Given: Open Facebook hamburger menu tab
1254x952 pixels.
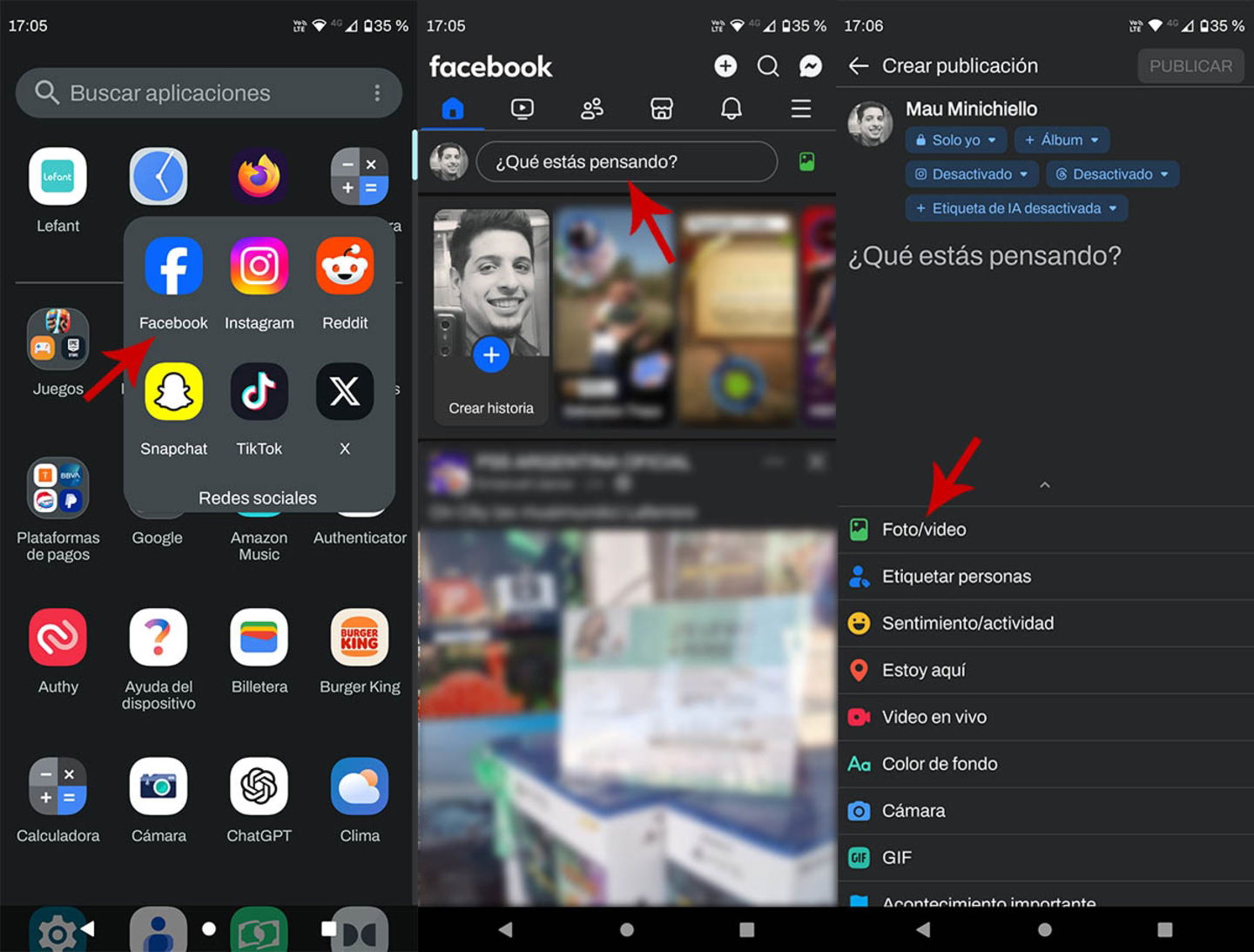Looking at the screenshot, I should coord(801,108).
